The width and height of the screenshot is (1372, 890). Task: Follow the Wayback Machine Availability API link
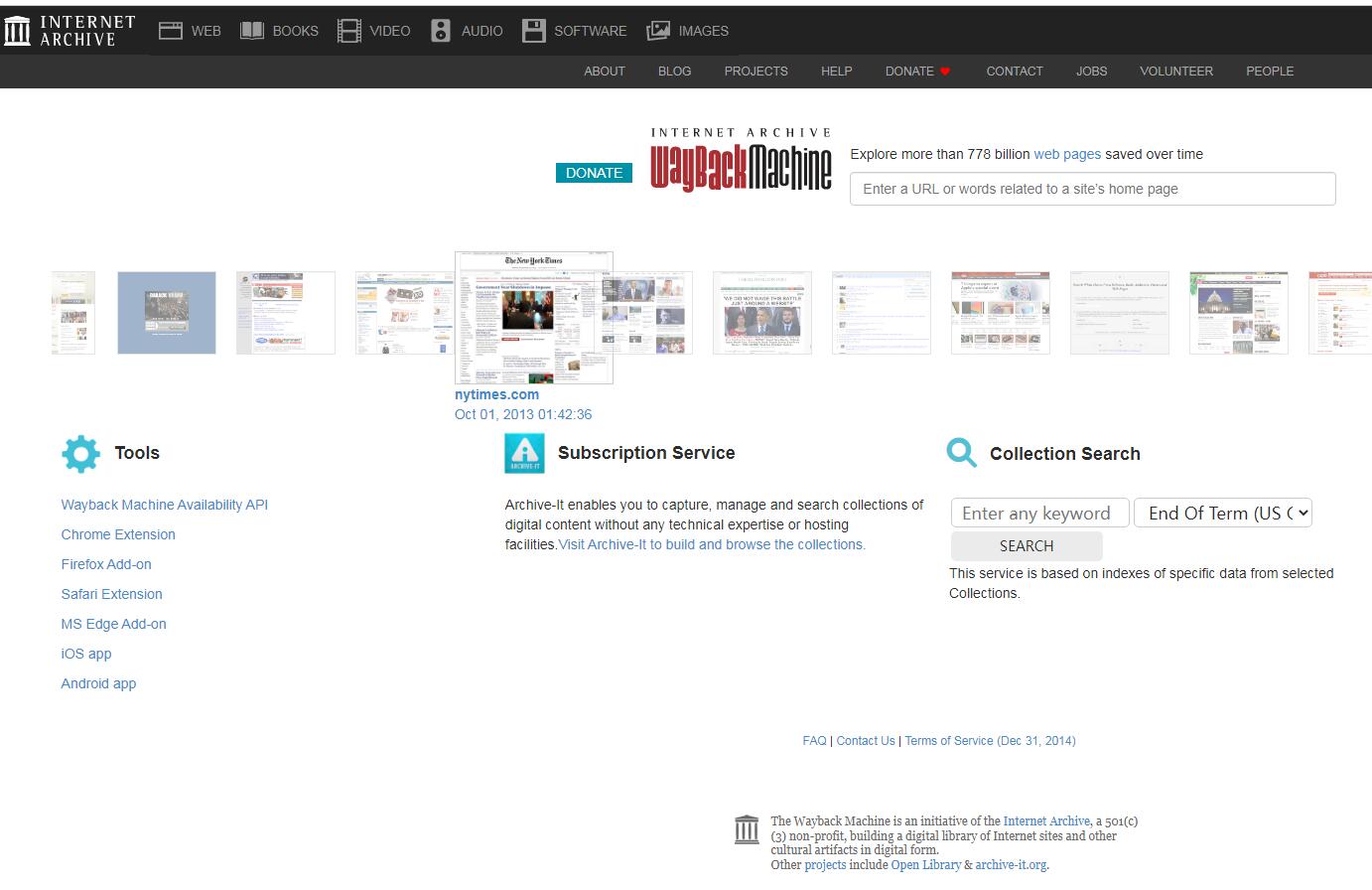(165, 505)
